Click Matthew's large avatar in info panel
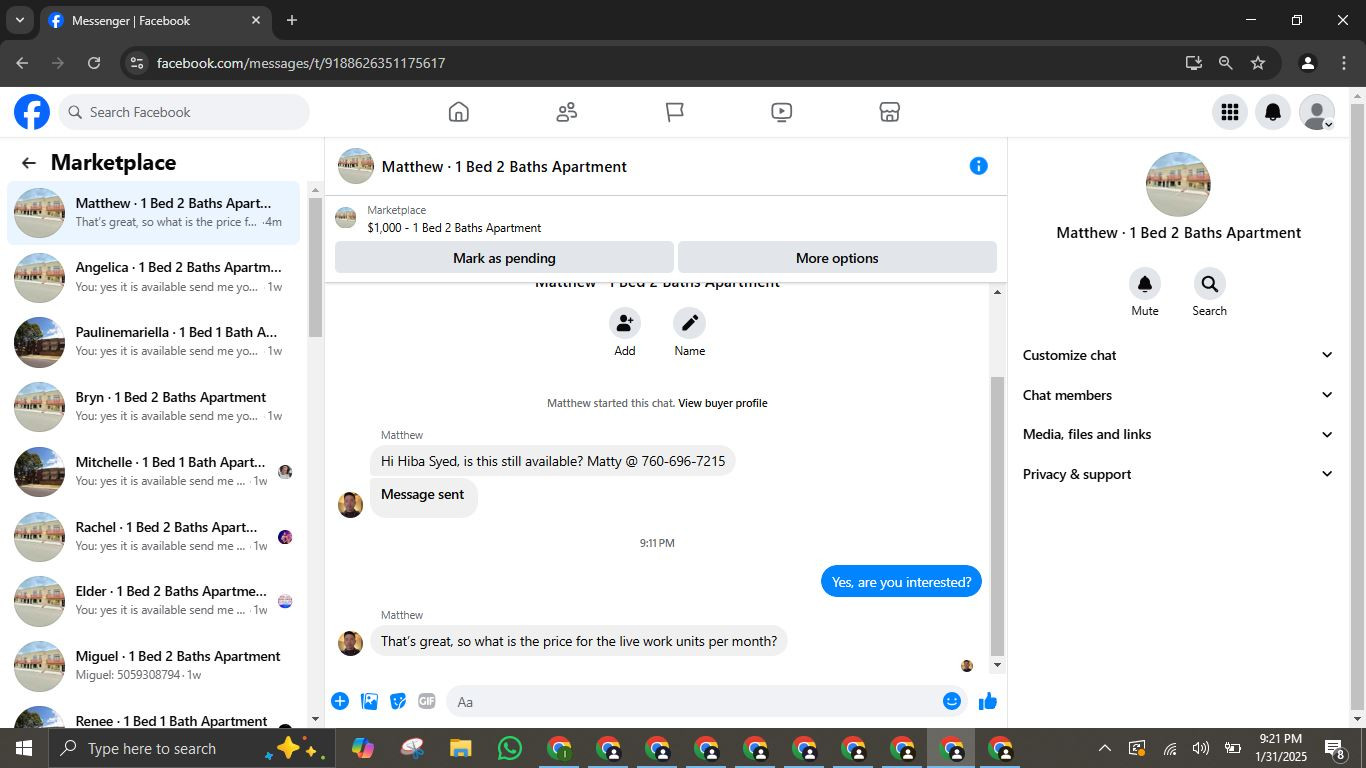Image resolution: width=1366 pixels, height=768 pixels. pos(1178,185)
